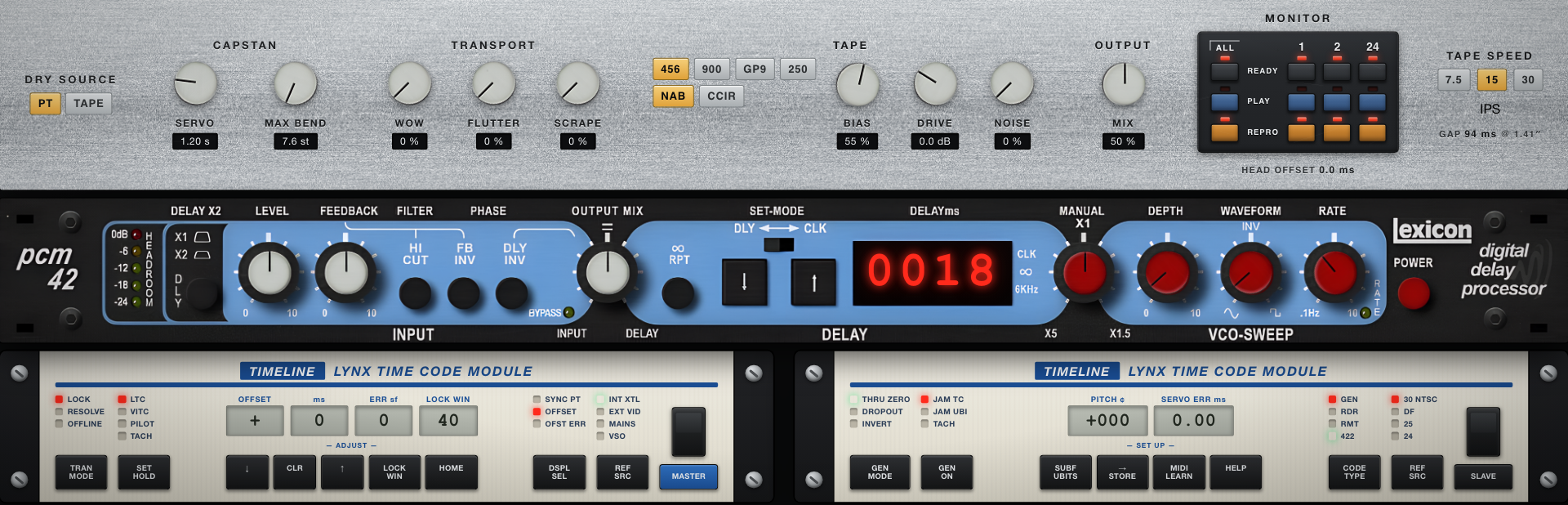Click the 1.20 s servo value field

pos(195,141)
